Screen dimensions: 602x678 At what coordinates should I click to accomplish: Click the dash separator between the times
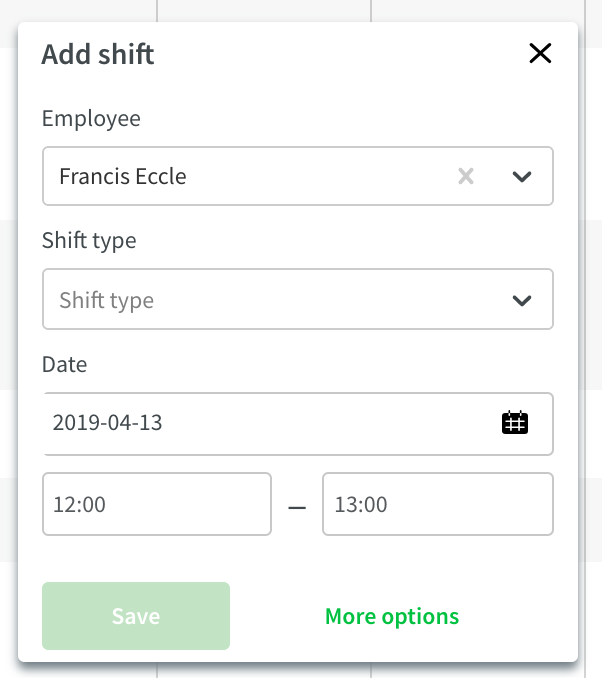[x=297, y=507]
